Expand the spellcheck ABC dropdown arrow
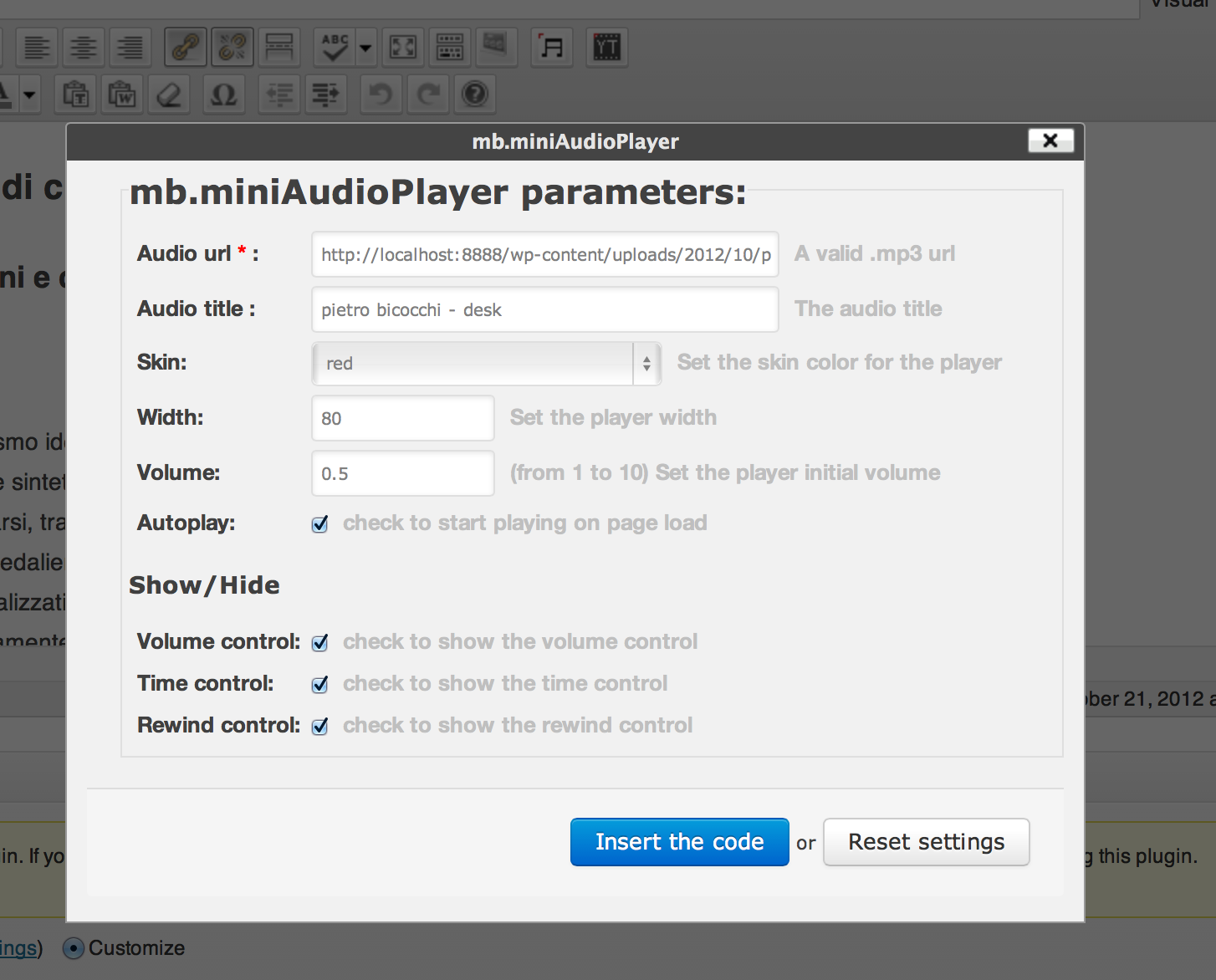 (365, 48)
